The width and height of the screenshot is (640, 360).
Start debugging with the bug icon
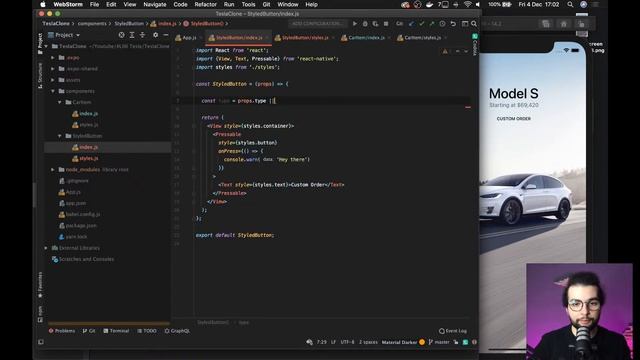point(365,24)
